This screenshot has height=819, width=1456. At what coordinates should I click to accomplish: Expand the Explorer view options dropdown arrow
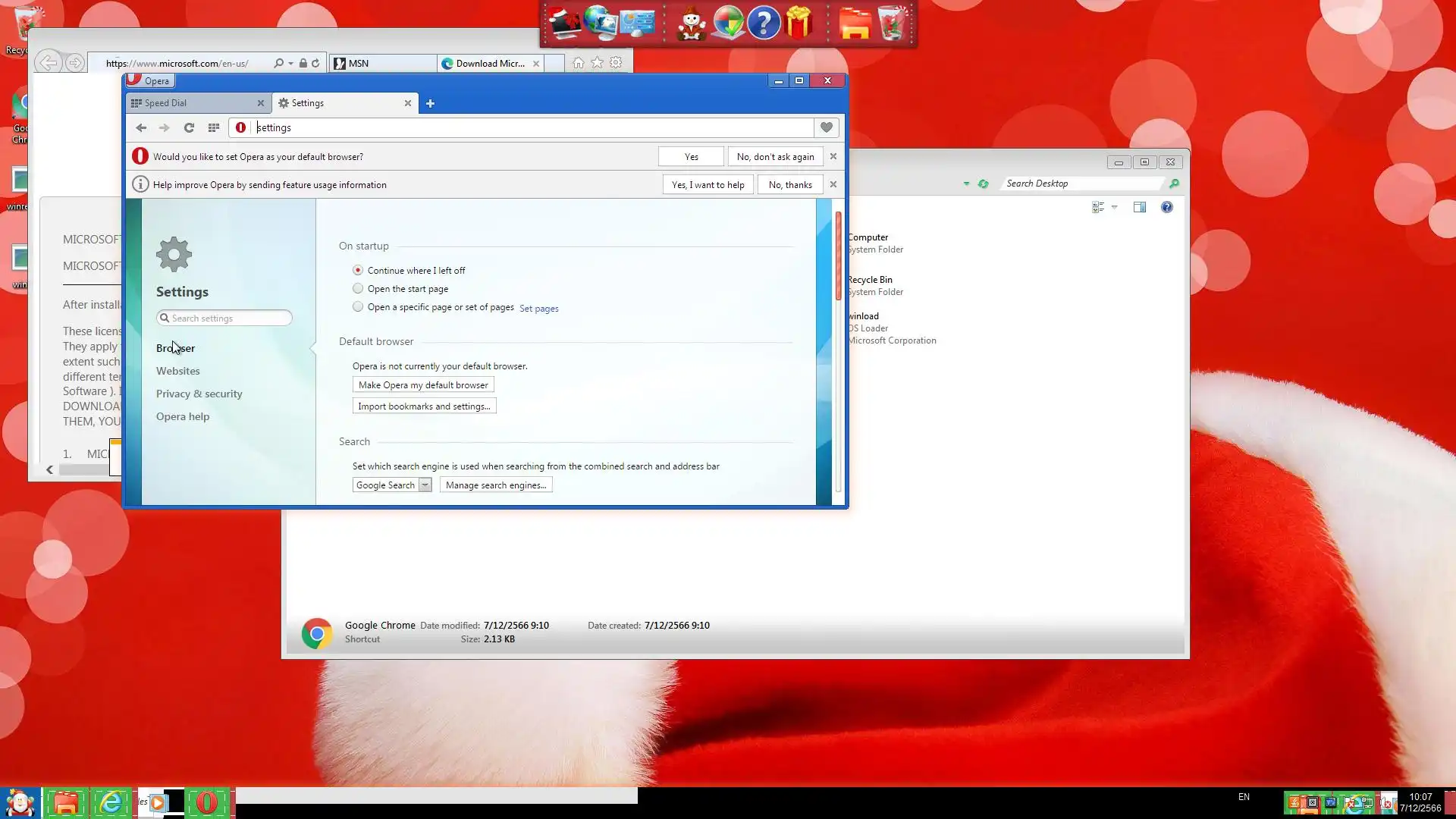coord(1114,207)
